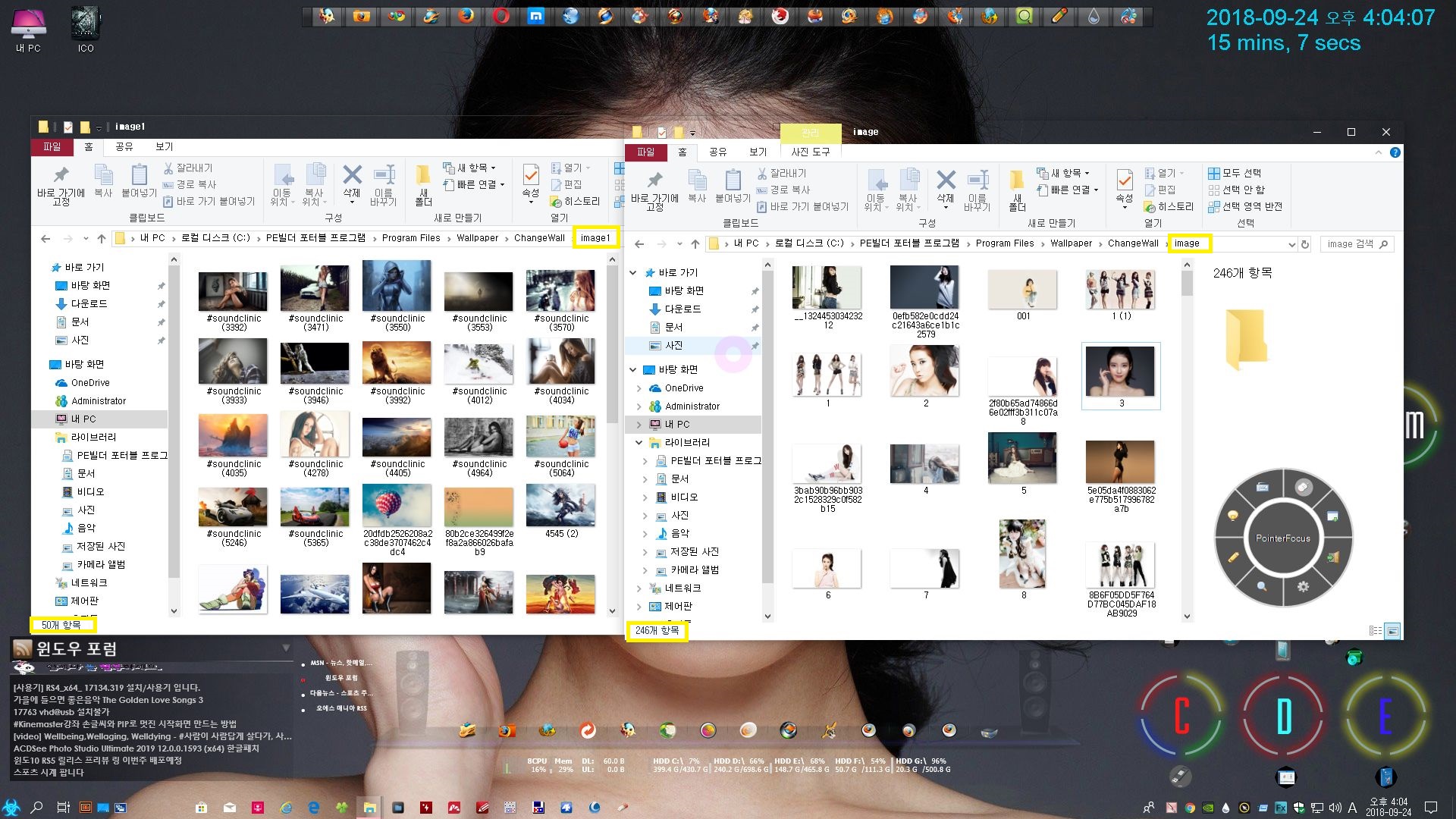Click help question mark icon in image window
This screenshot has height=819, width=1456.
tap(1395, 152)
